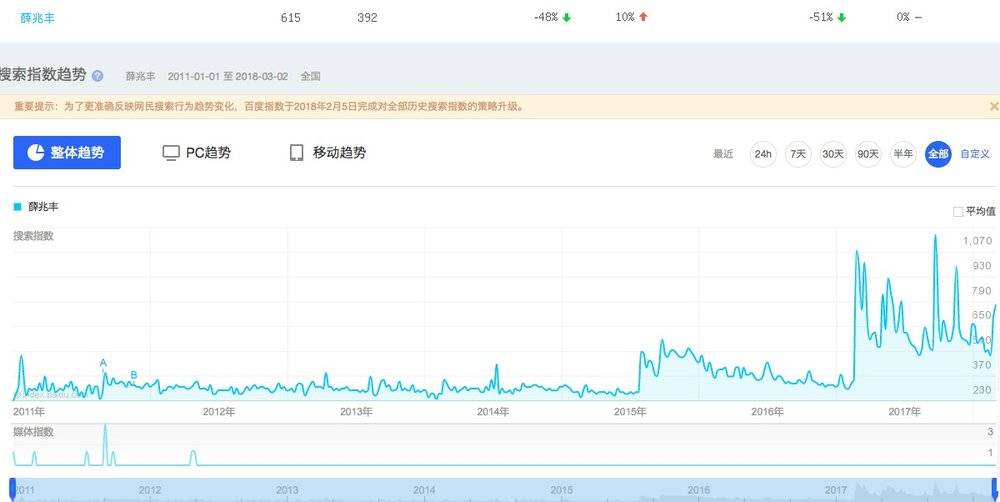Click event marker A on the chart
Viewport: 1000px width, 502px height.
[x=103, y=363]
